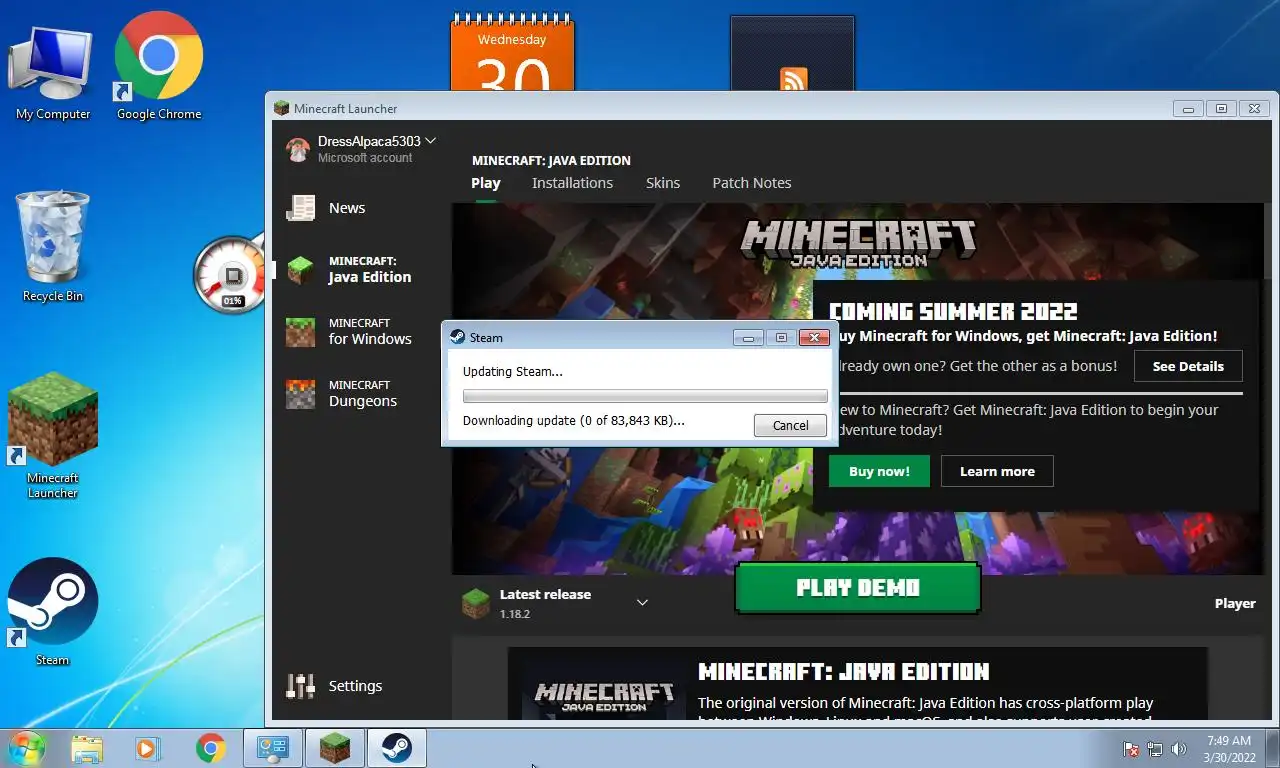
Task: Click the Action Center flag tray icon
Action: (1131, 749)
